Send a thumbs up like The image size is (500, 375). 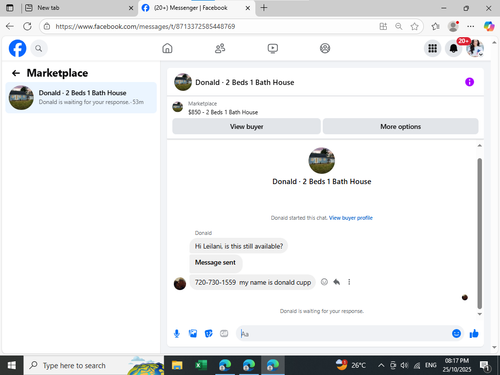pos(474,333)
